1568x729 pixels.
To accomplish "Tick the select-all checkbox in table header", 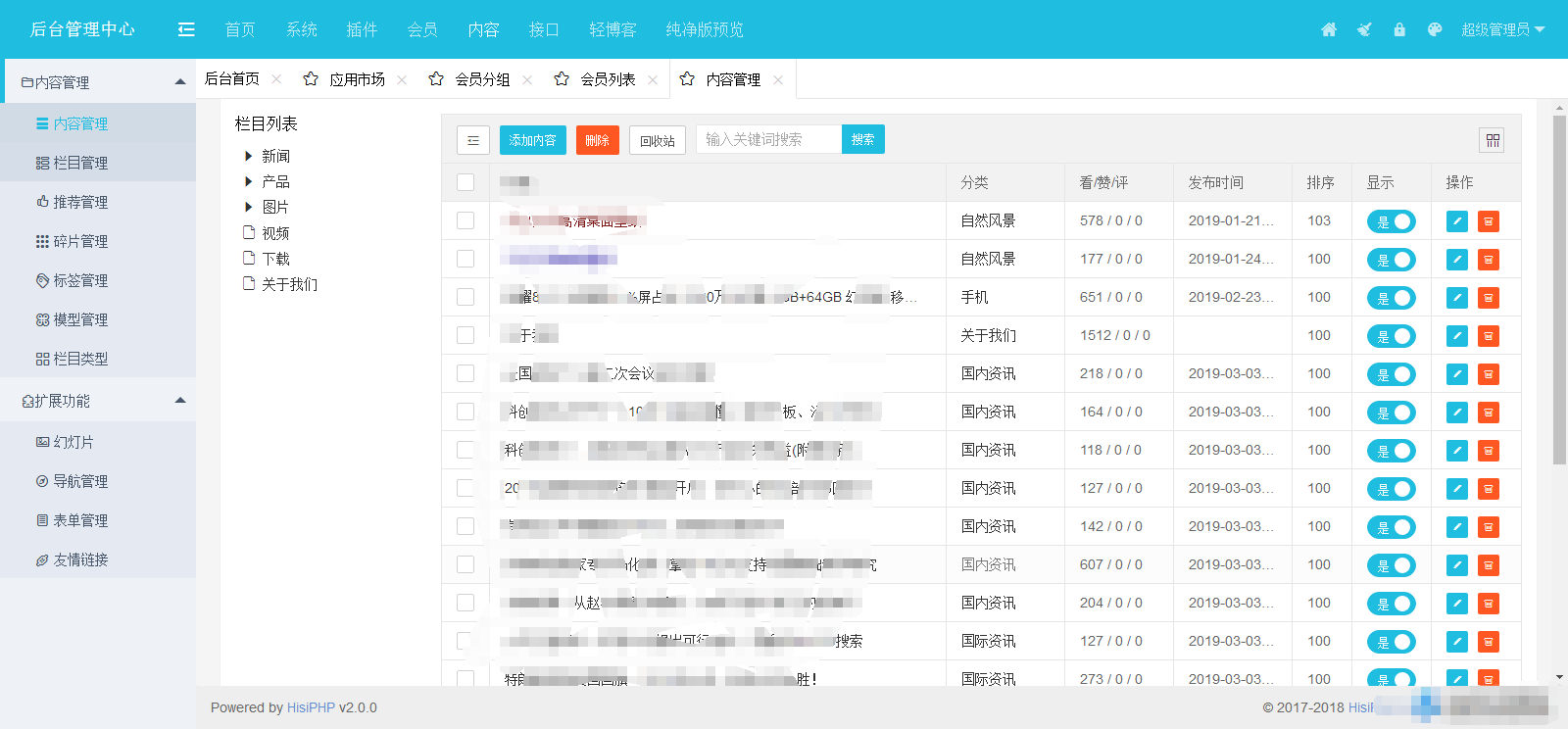I will (465, 182).
